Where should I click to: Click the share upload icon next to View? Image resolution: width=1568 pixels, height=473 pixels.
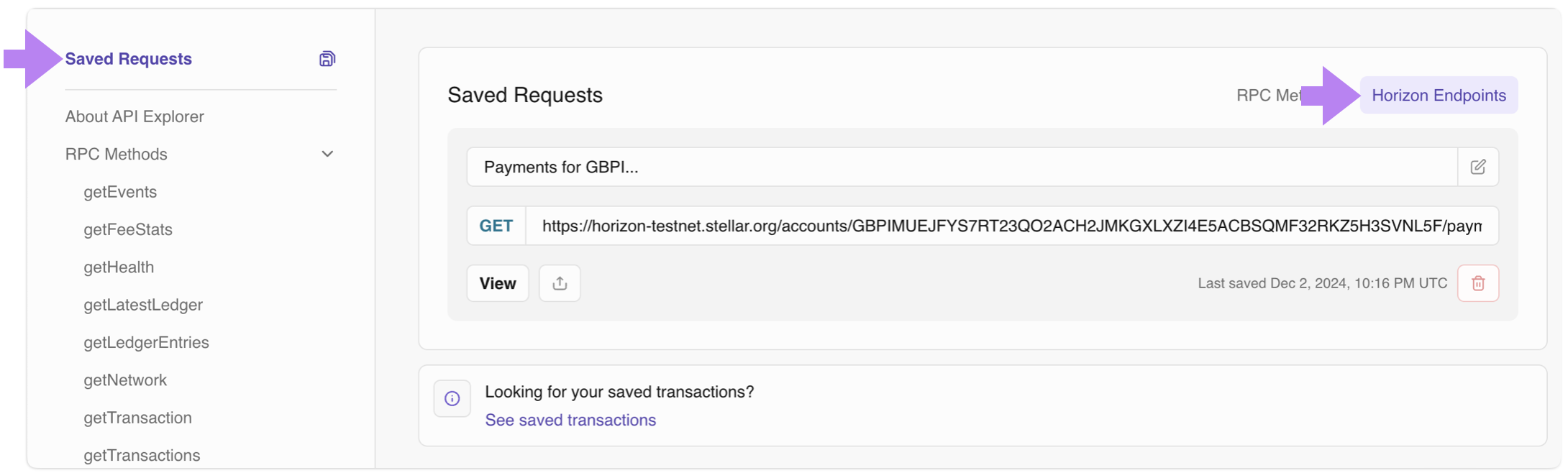[x=560, y=283]
